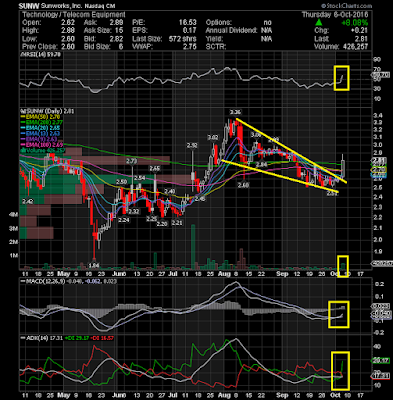Click the Volume value 426,257 in header
The height and width of the screenshot is (400, 393).
click(x=354, y=47)
